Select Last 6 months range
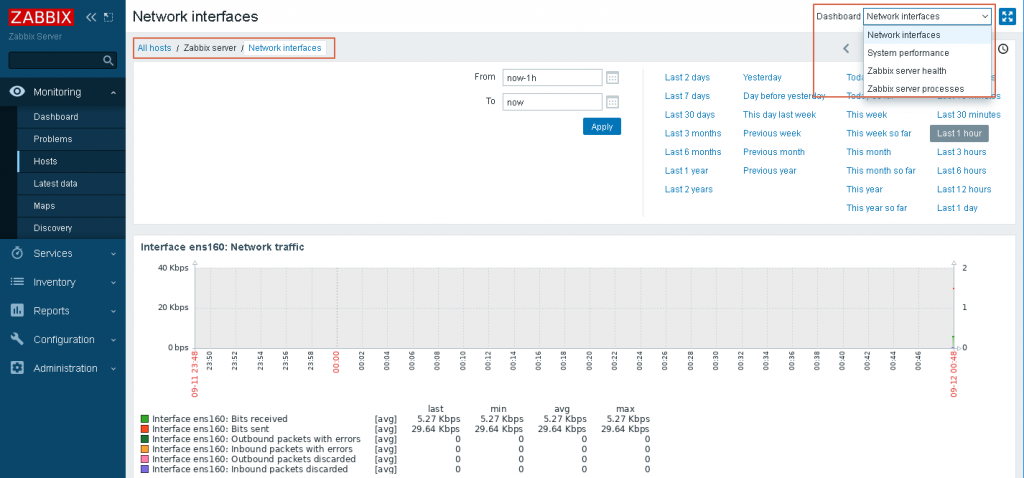This screenshot has height=478, width=1024. click(x=693, y=152)
